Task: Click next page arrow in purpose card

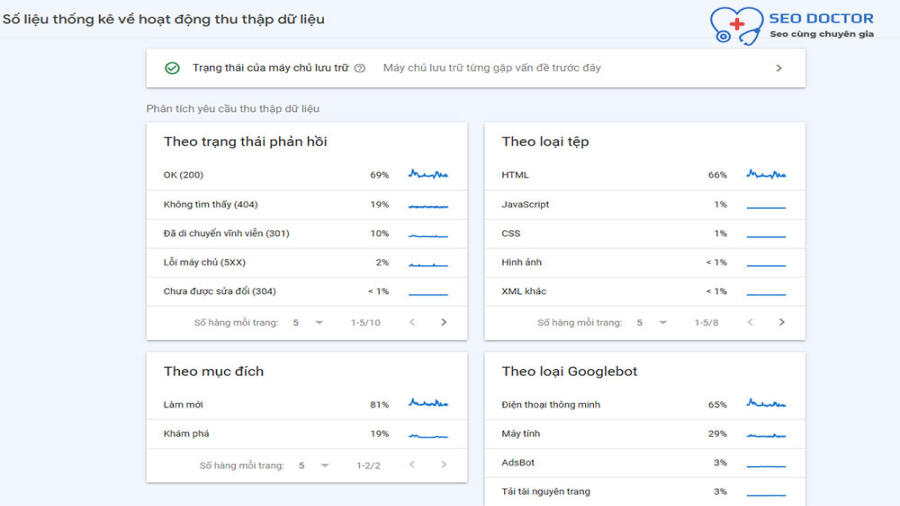Action: point(444,465)
